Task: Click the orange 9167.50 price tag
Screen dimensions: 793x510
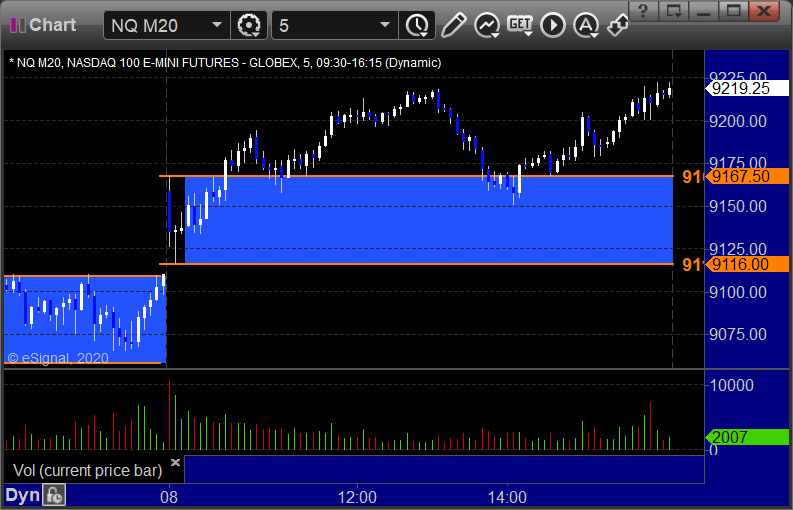Action: (747, 177)
